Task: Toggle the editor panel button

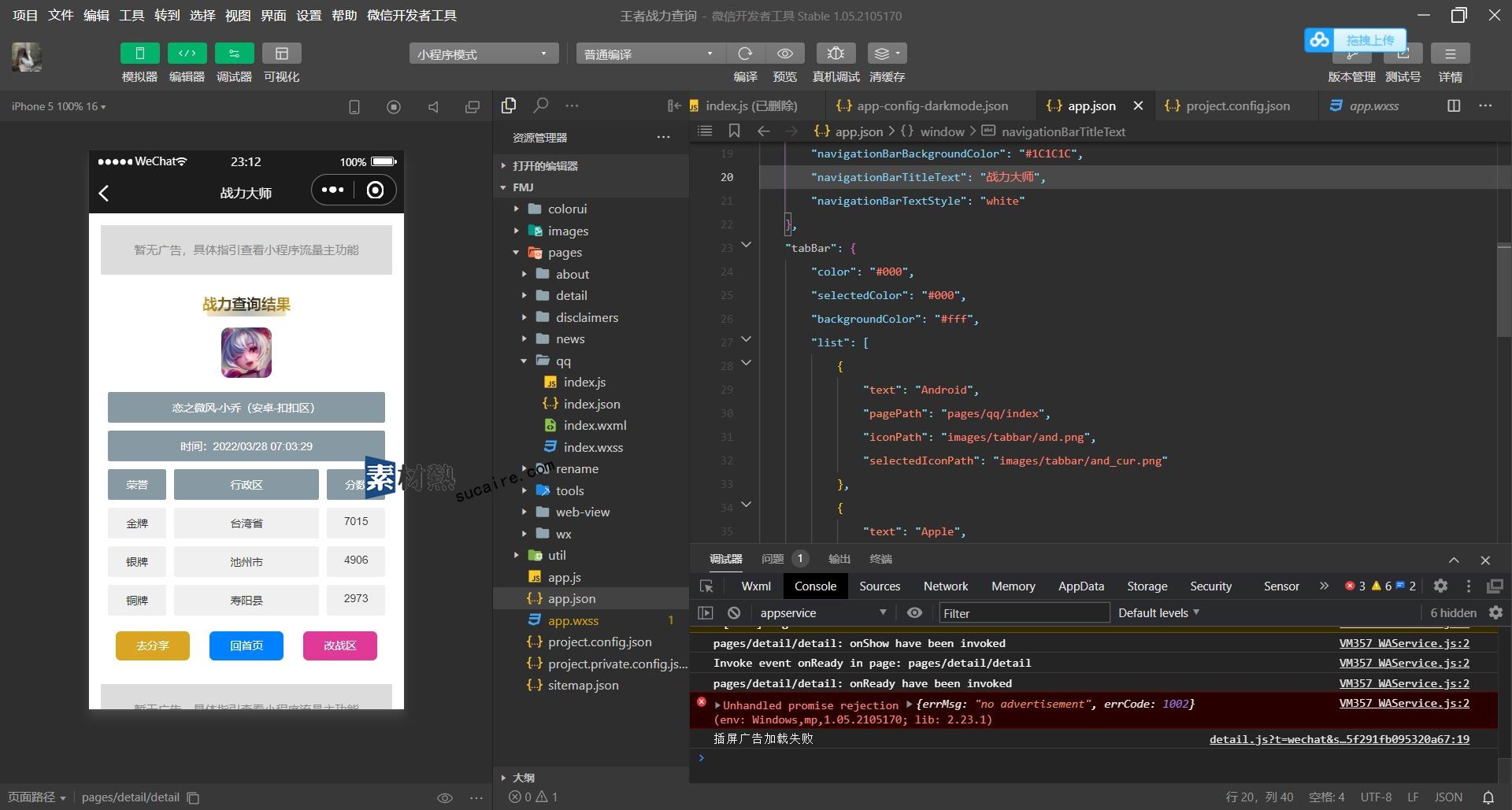Action: pos(187,54)
